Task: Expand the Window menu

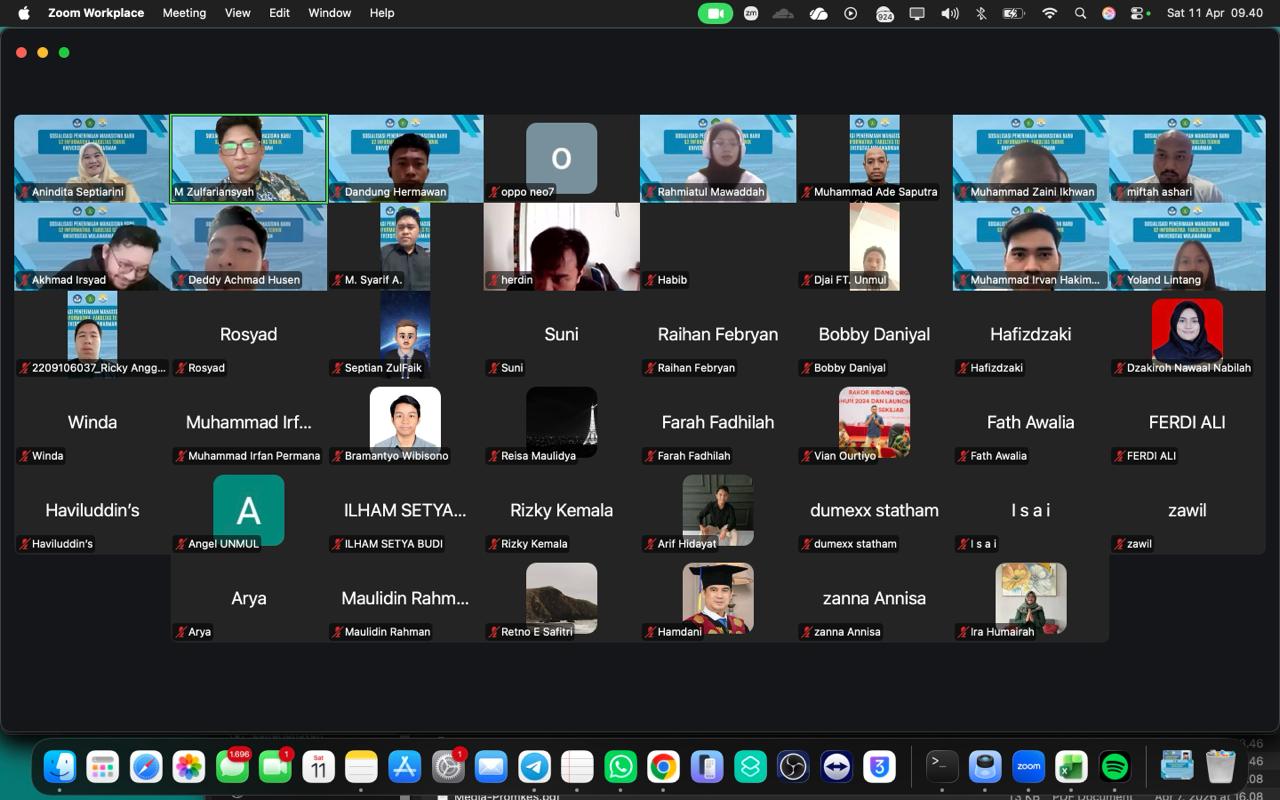Action: point(329,13)
